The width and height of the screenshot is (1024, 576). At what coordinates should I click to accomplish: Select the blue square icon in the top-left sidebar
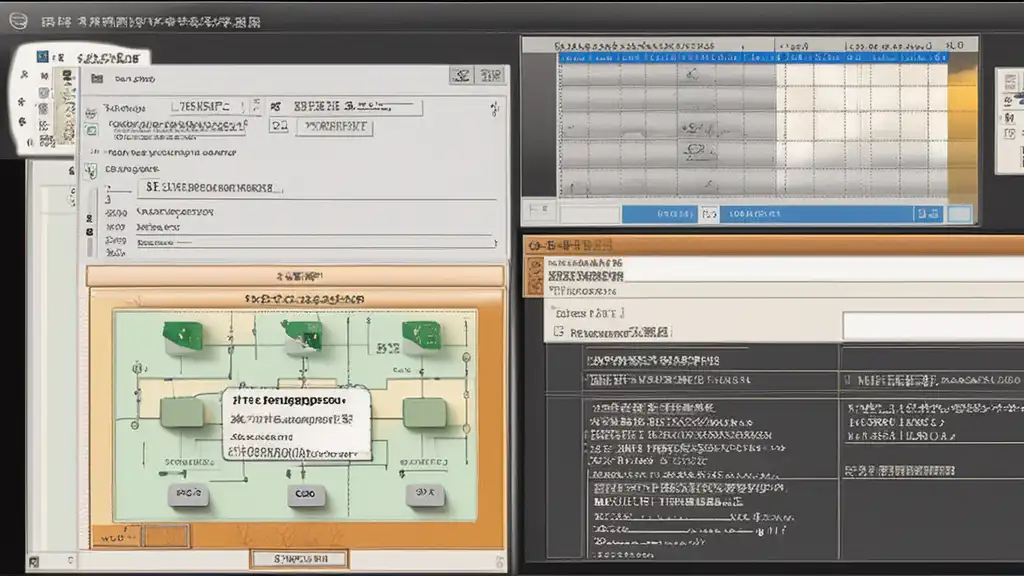tap(42, 58)
